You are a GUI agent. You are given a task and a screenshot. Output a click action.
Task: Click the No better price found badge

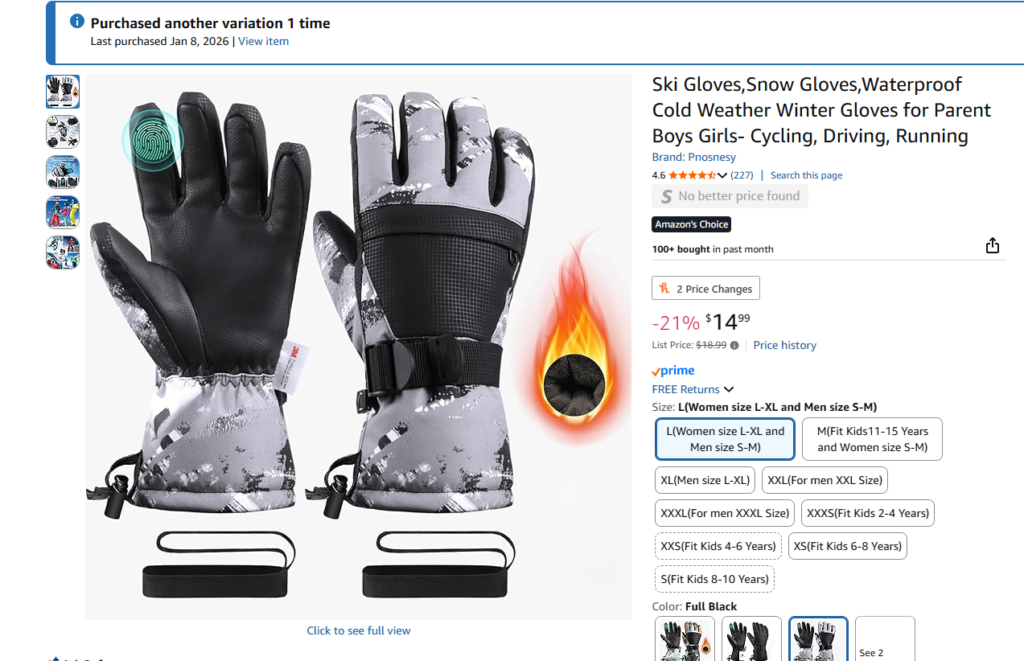pos(729,196)
